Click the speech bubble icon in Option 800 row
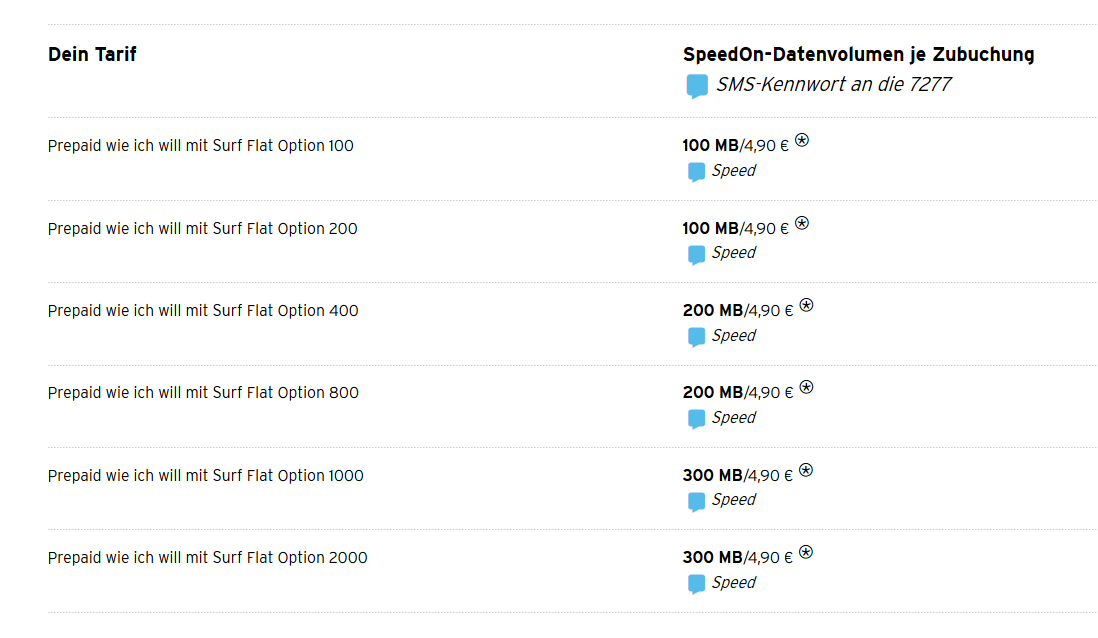This screenshot has width=1098, height=638. click(697, 419)
